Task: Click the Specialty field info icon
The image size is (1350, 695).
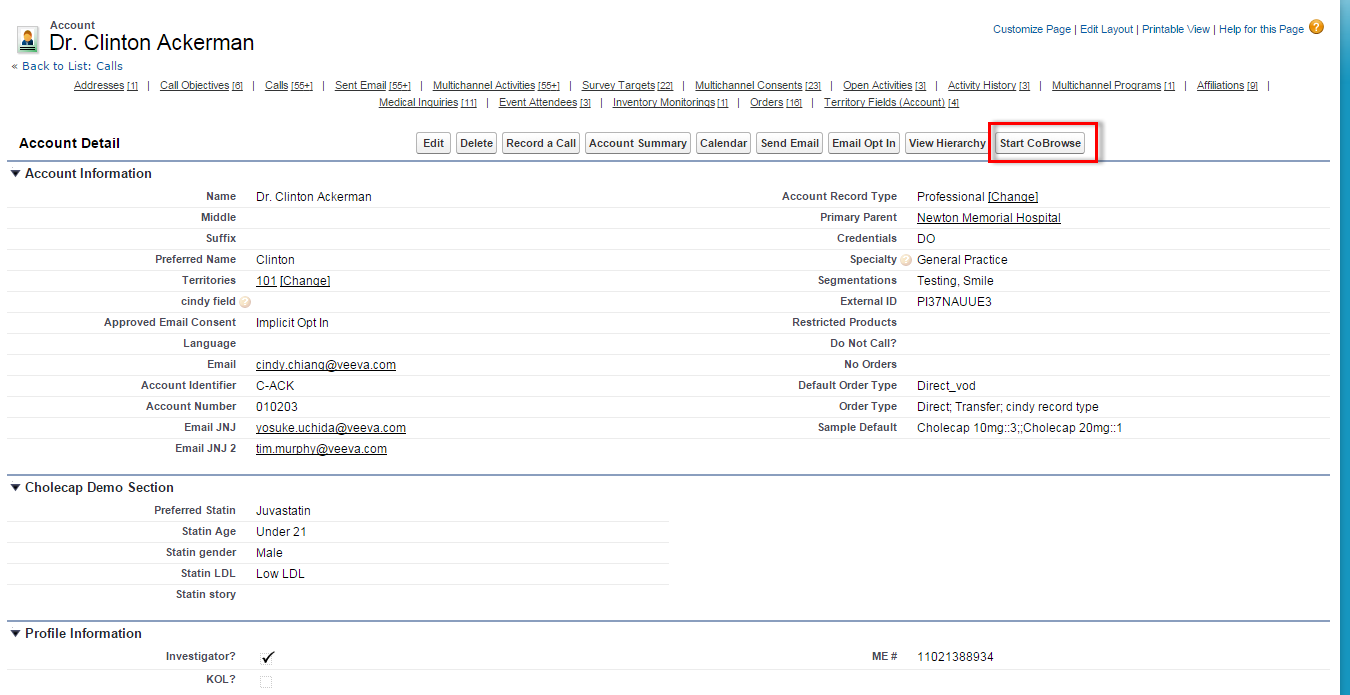Action: click(906, 260)
